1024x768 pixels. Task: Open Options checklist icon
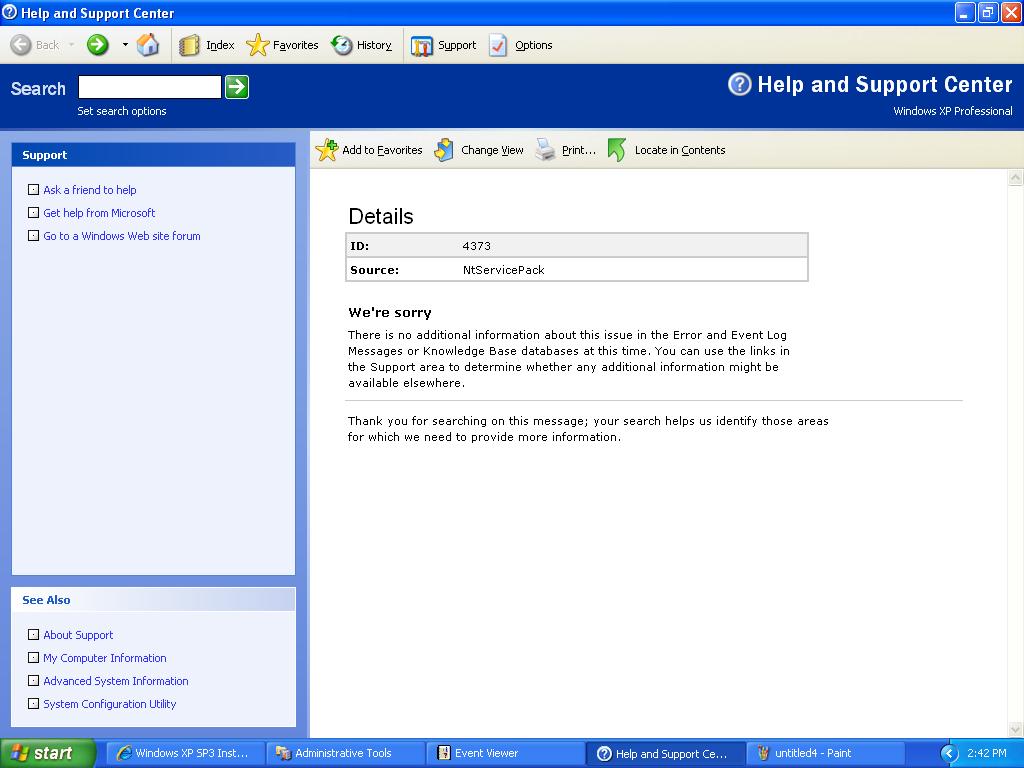[x=498, y=45]
